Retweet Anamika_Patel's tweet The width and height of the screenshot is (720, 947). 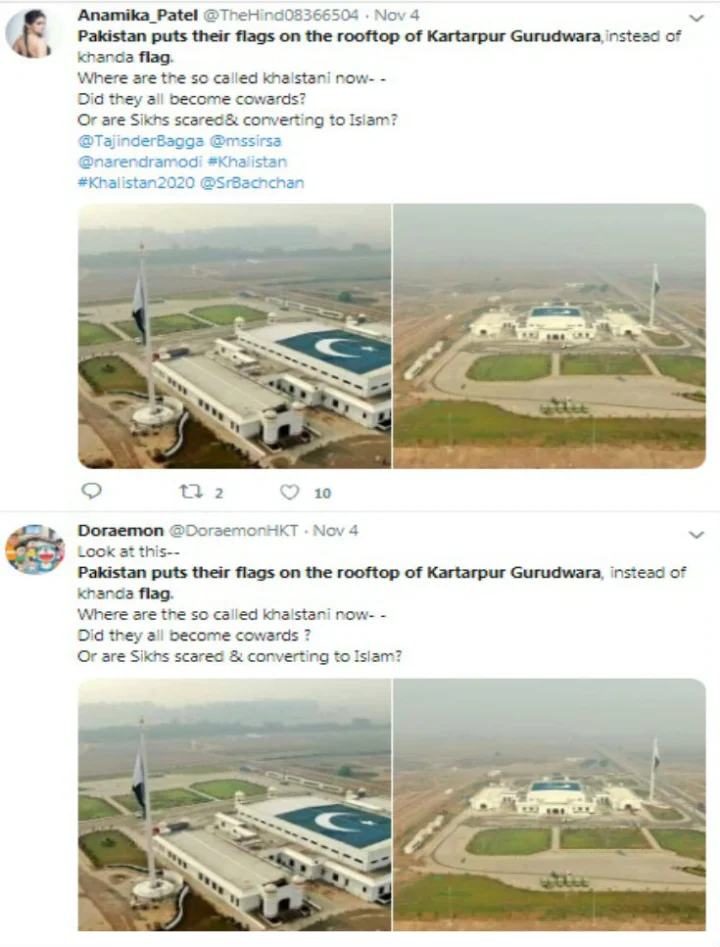pos(191,492)
